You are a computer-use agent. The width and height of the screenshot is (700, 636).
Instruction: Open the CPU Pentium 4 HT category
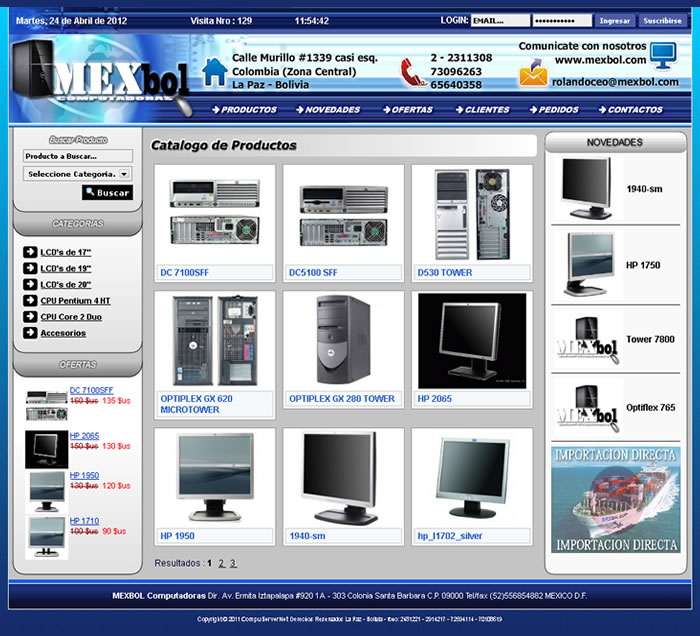tap(75, 301)
